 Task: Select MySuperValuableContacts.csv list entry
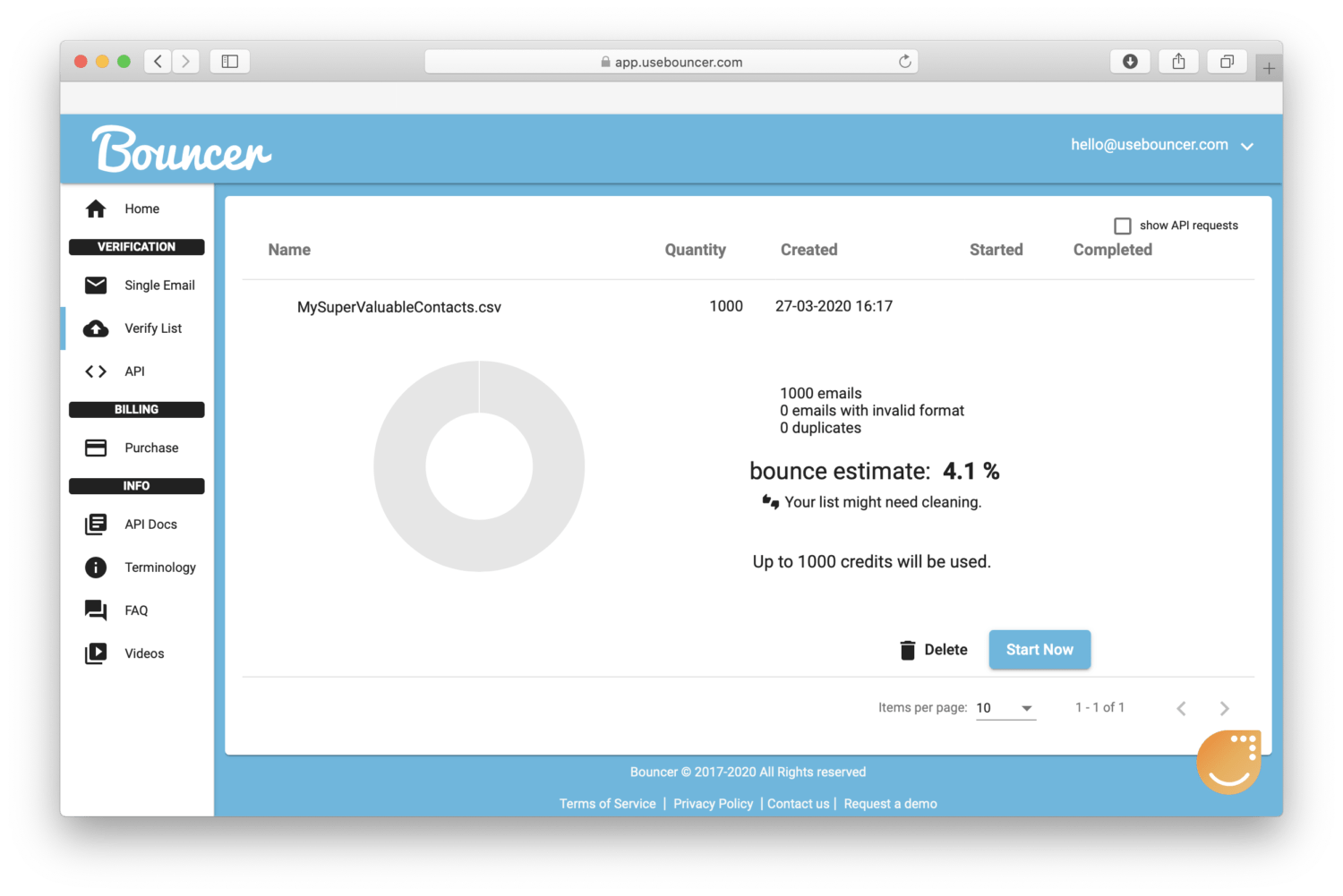click(x=399, y=306)
